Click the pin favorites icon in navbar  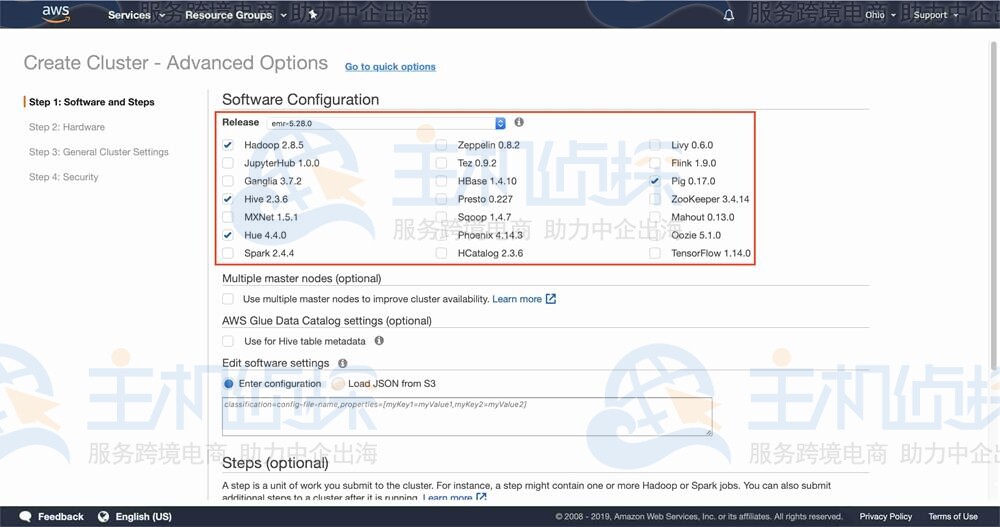[312, 15]
